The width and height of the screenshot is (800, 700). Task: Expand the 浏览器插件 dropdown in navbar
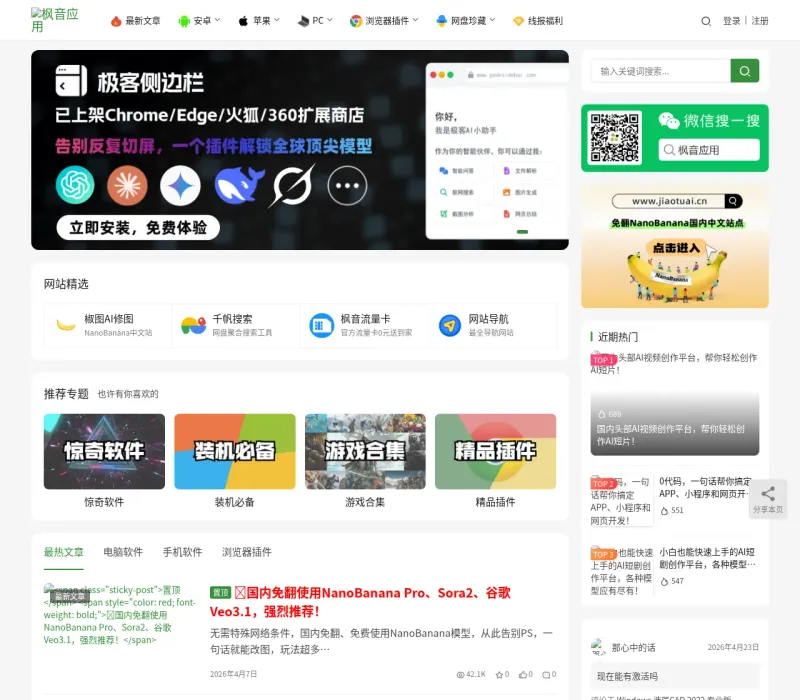tap(384, 21)
